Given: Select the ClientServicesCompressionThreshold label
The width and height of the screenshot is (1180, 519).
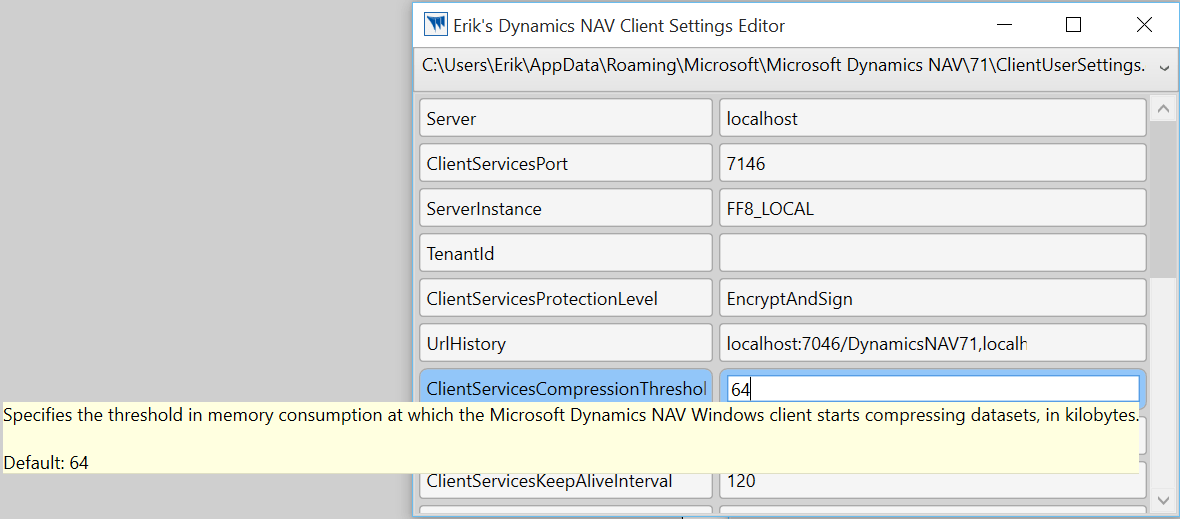Looking at the screenshot, I should click(x=565, y=388).
